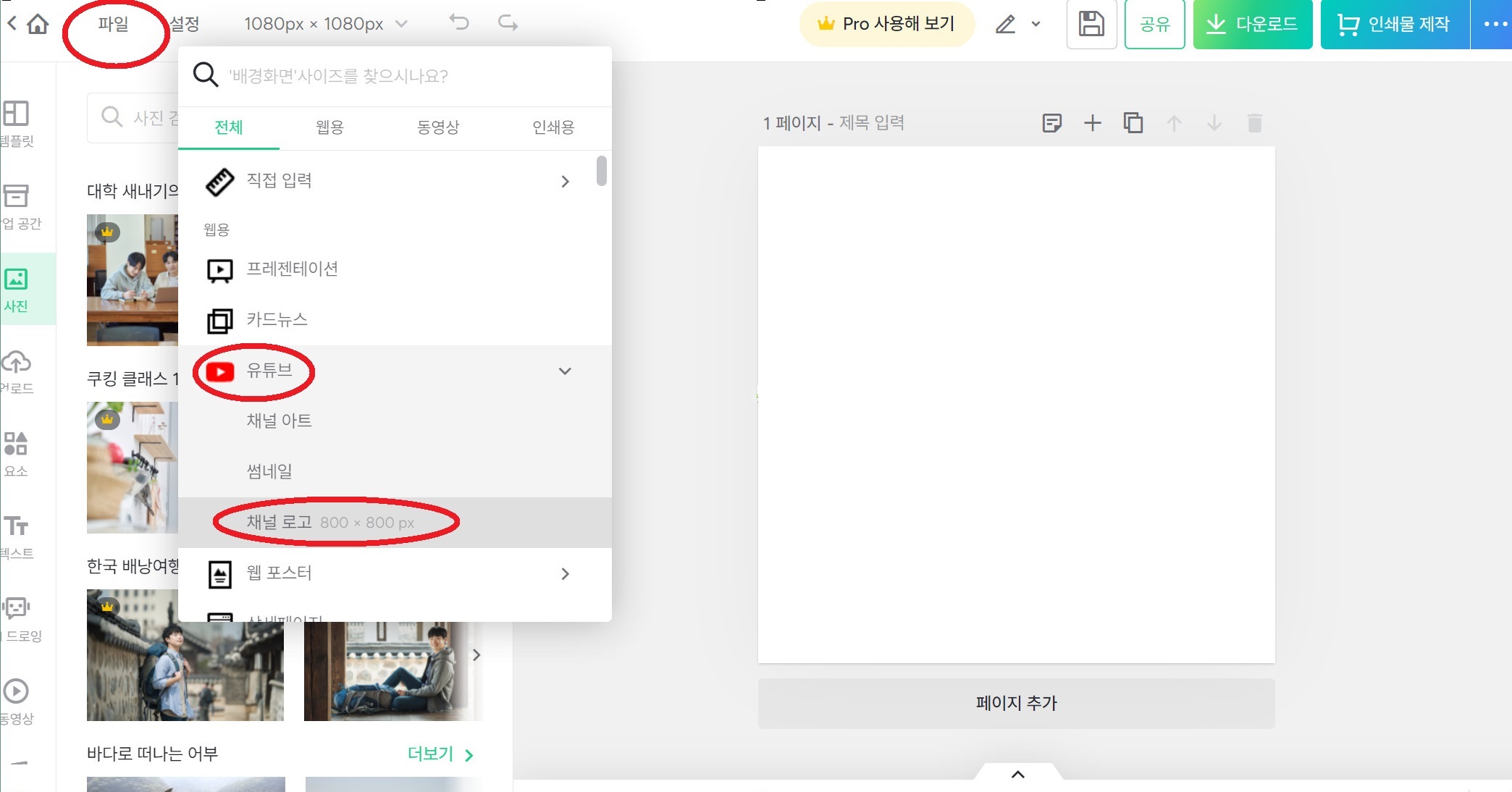Switch to the 동영상 tab
This screenshot has width=1512, height=792.
click(x=437, y=127)
